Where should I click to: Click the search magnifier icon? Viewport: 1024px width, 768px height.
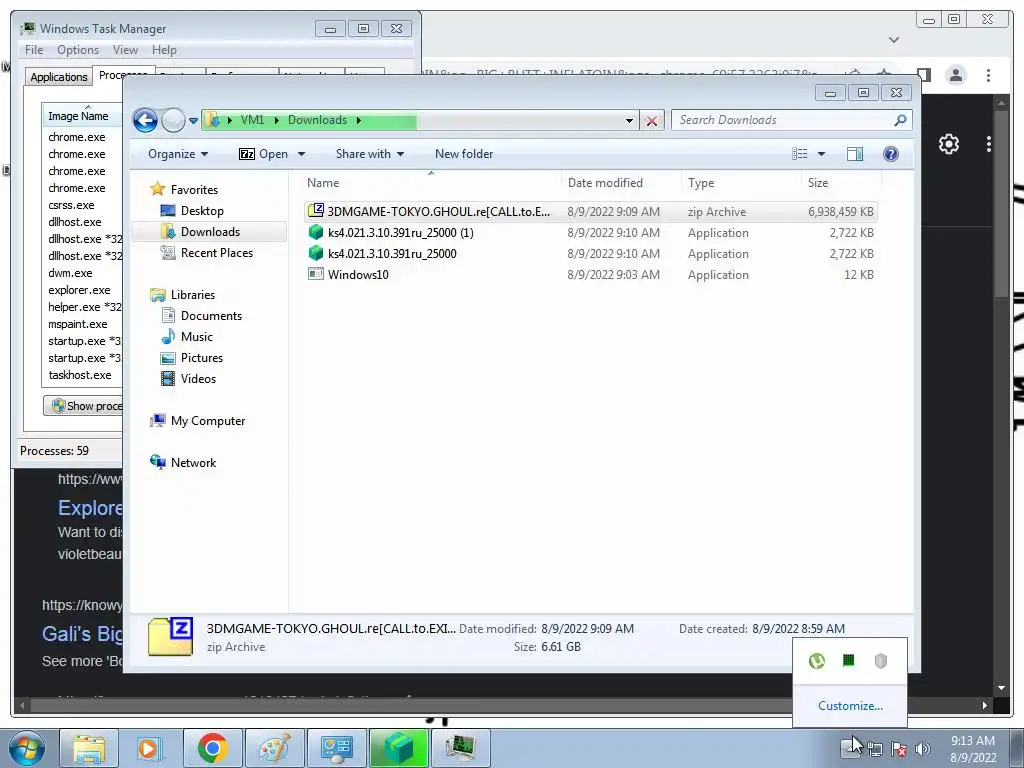point(901,120)
